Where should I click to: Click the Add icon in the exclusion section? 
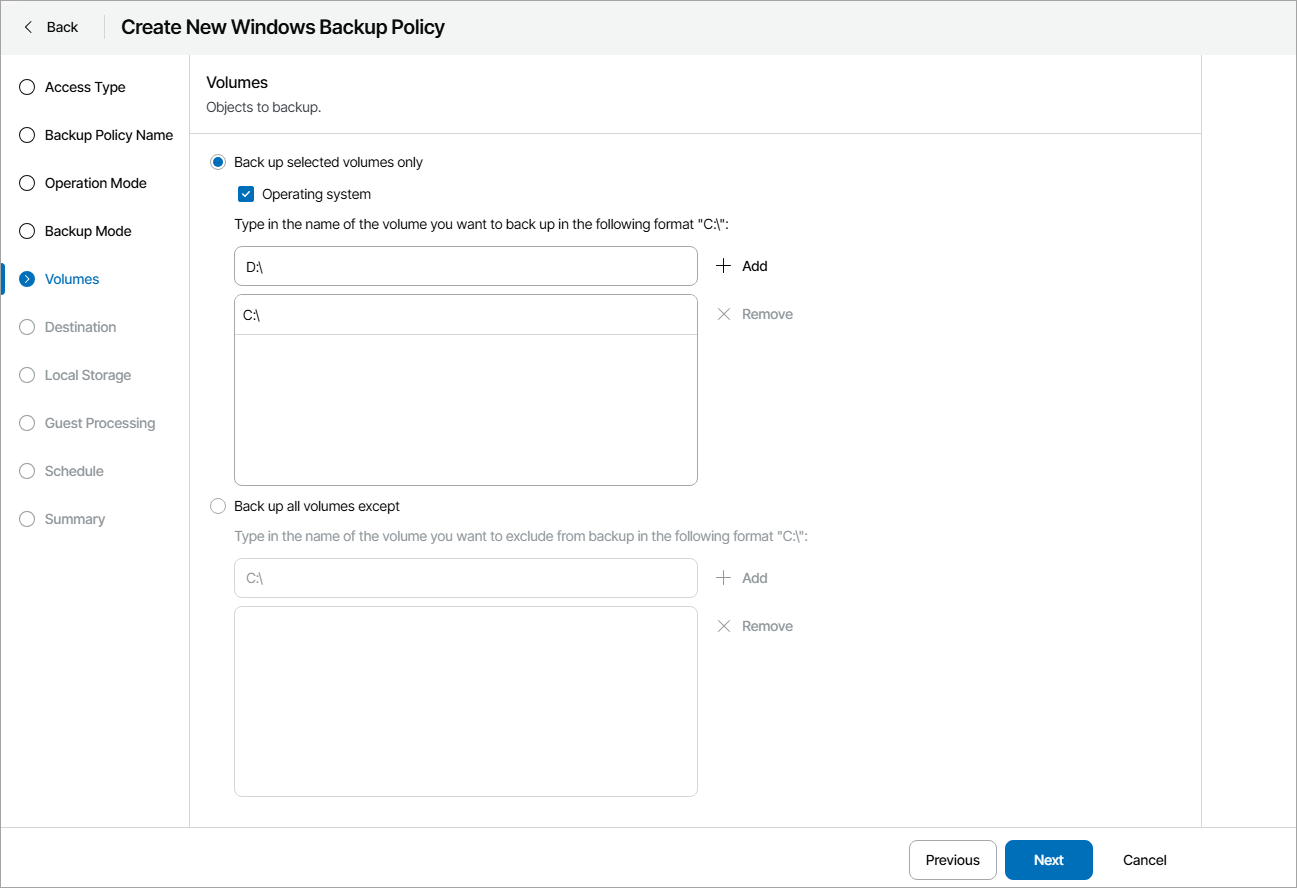[x=723, y=578]
